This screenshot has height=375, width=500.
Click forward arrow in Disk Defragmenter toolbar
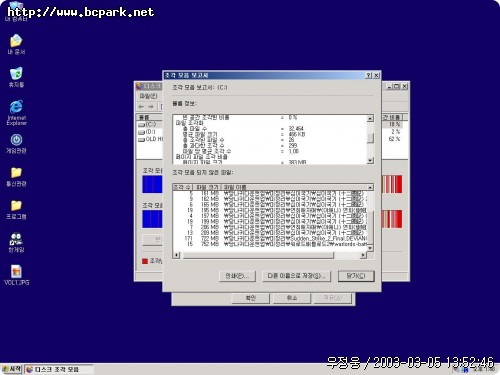(x=151, y=107)
